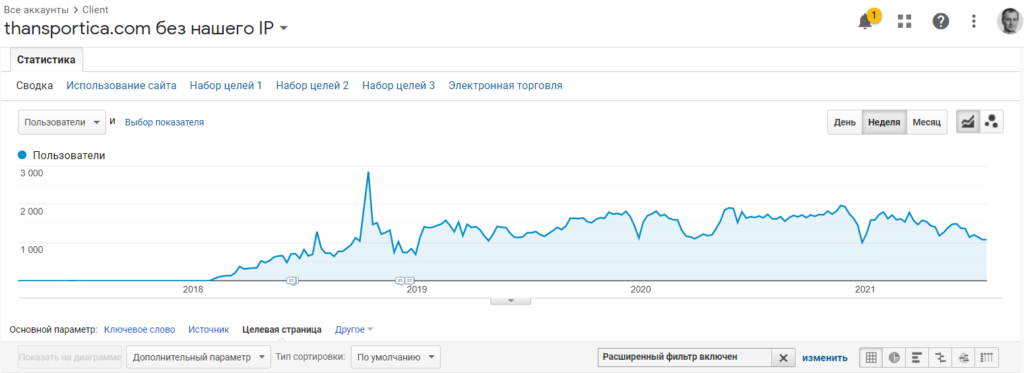Select the Использование сайта subtab
1024x373 pixels.
[121, 86]
